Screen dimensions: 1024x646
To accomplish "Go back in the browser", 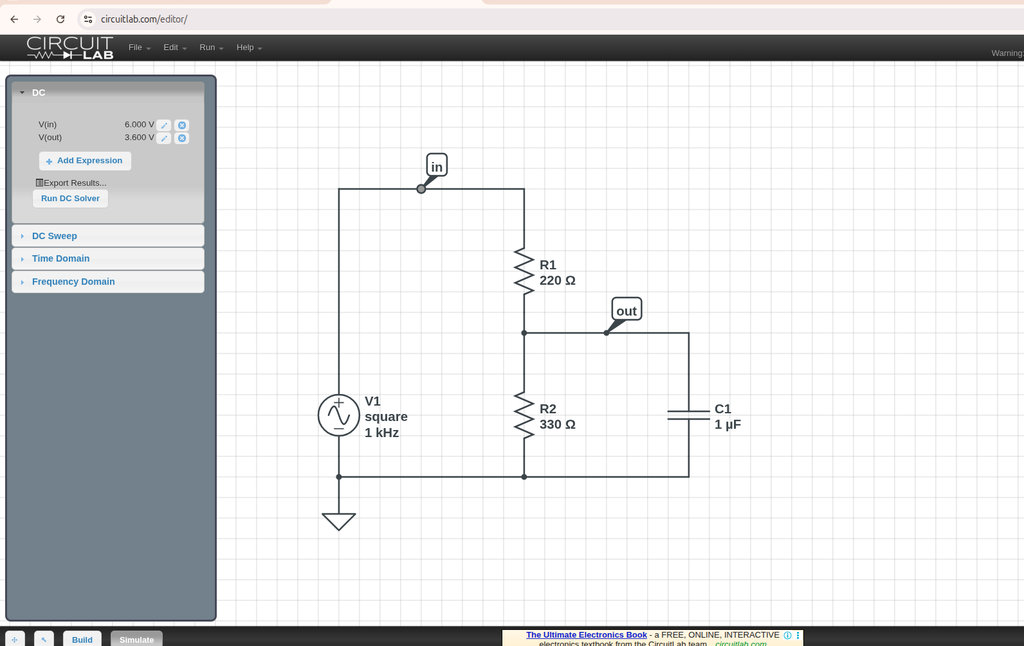I will click(14, 19).
